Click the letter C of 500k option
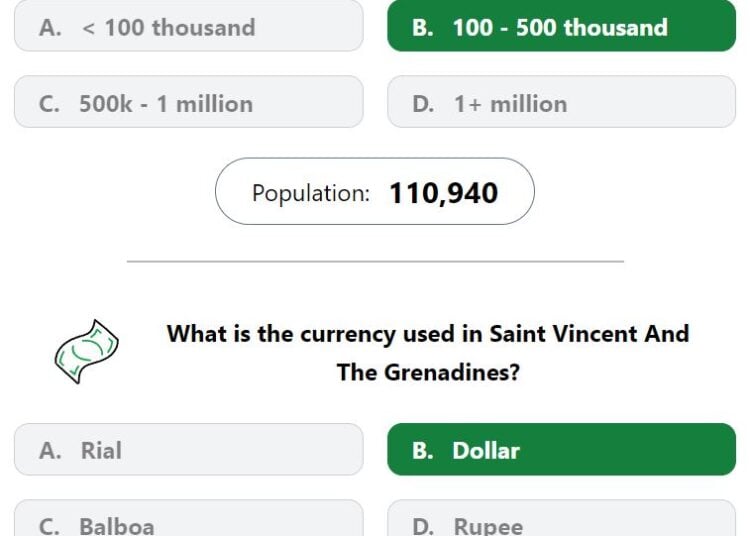The height and width of the screenshot is (536, 750). click(x=49, y=104)
